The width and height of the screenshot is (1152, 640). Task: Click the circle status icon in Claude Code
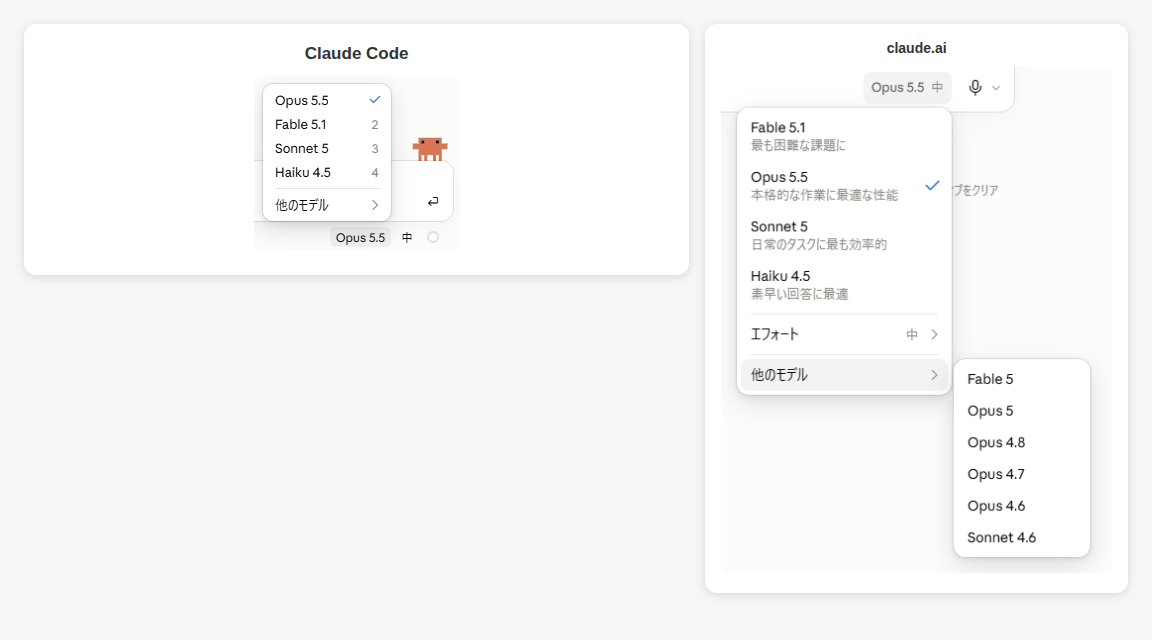coord(433,237)
